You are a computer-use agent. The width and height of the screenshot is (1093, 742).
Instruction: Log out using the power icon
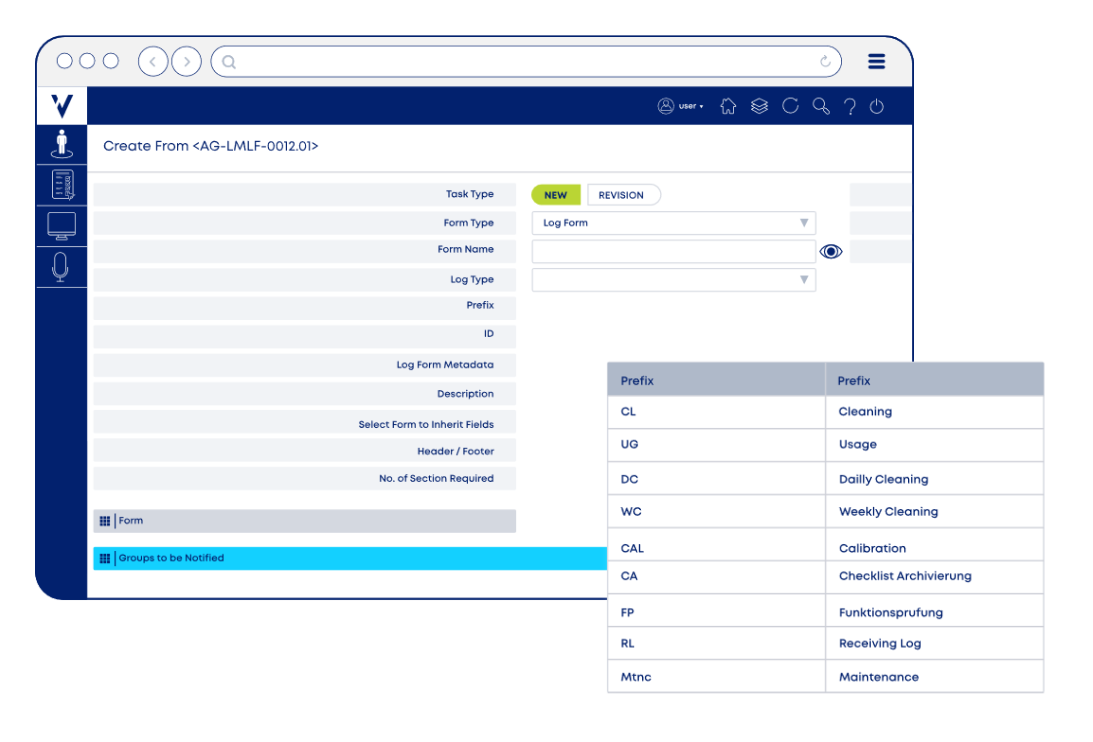click(876, 105)
